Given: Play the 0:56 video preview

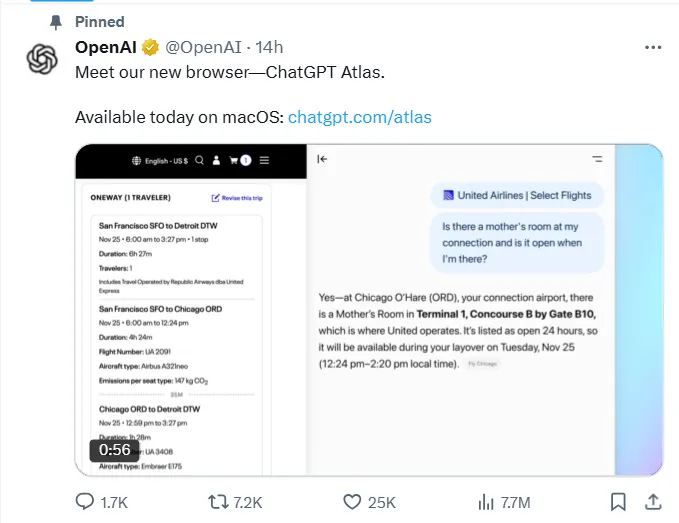Looking at the screenshot, I should 369,310.
